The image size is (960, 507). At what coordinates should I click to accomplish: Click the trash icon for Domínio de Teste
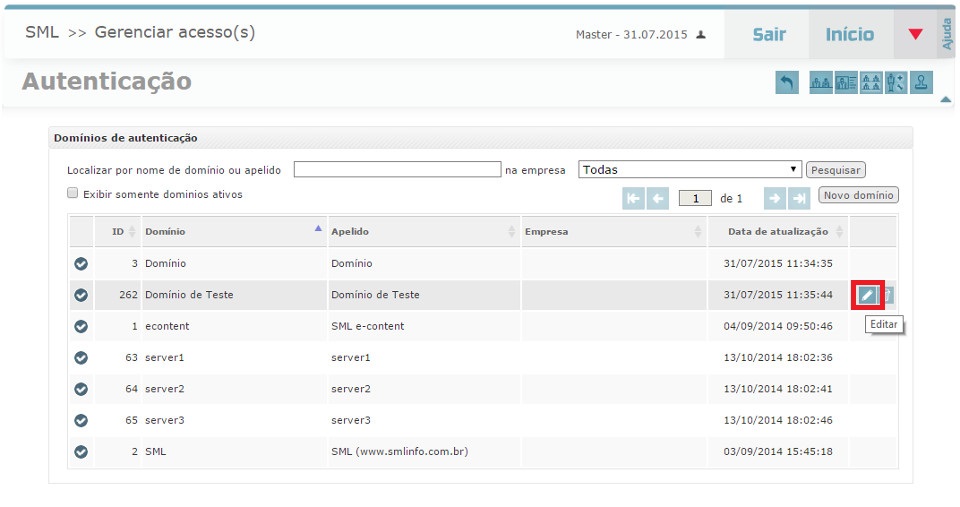tap(887, 295)
